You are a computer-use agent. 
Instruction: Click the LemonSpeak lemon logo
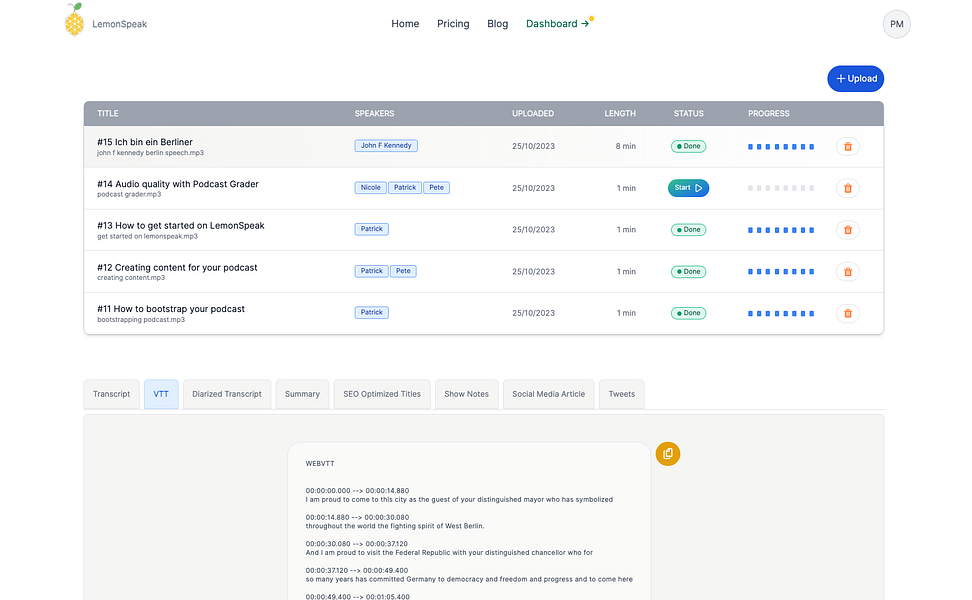(74, 20)
